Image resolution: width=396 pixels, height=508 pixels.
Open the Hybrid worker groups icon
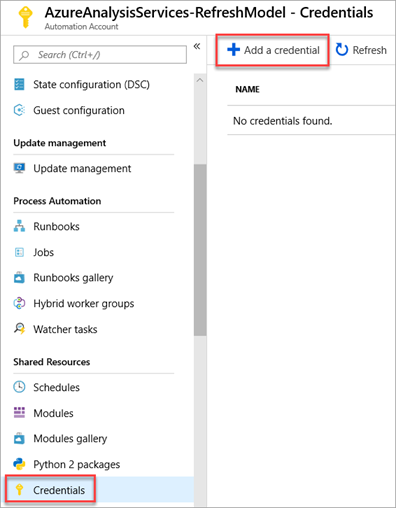tap(19, 303)
